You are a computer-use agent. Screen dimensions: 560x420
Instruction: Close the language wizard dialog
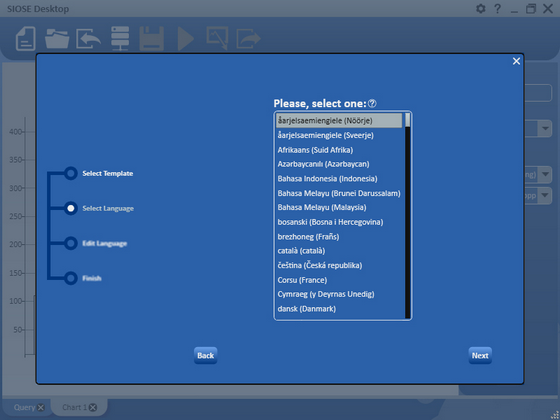click(516, 61)
